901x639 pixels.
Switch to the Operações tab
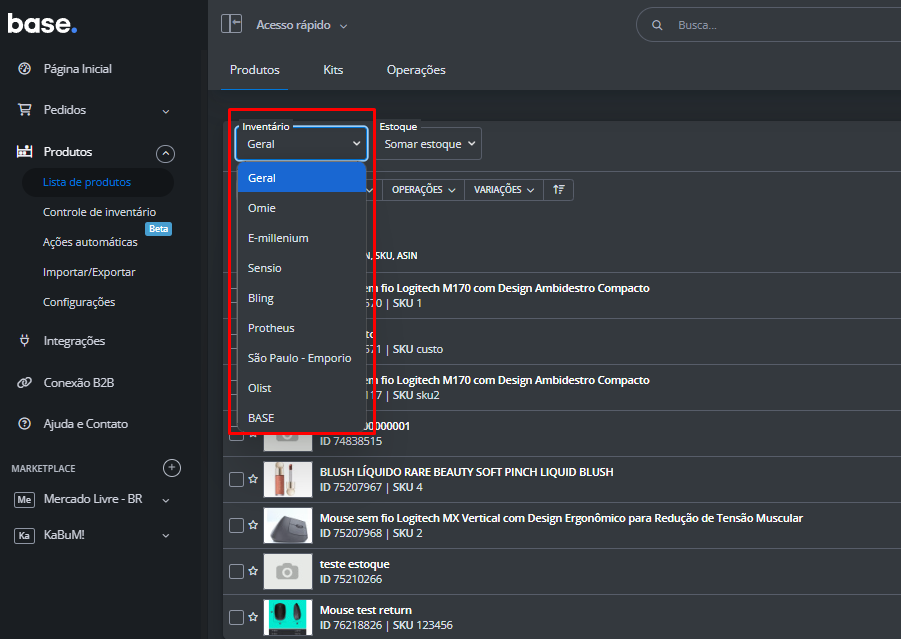point(416,70)
